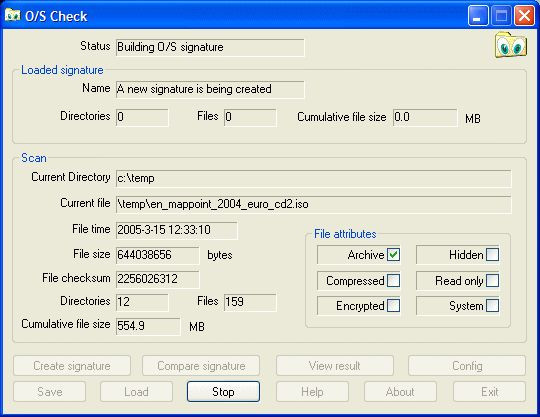Viewport: 540px width, 417px height.
Task: Click the Compare signature button
Action: (201, 366)
